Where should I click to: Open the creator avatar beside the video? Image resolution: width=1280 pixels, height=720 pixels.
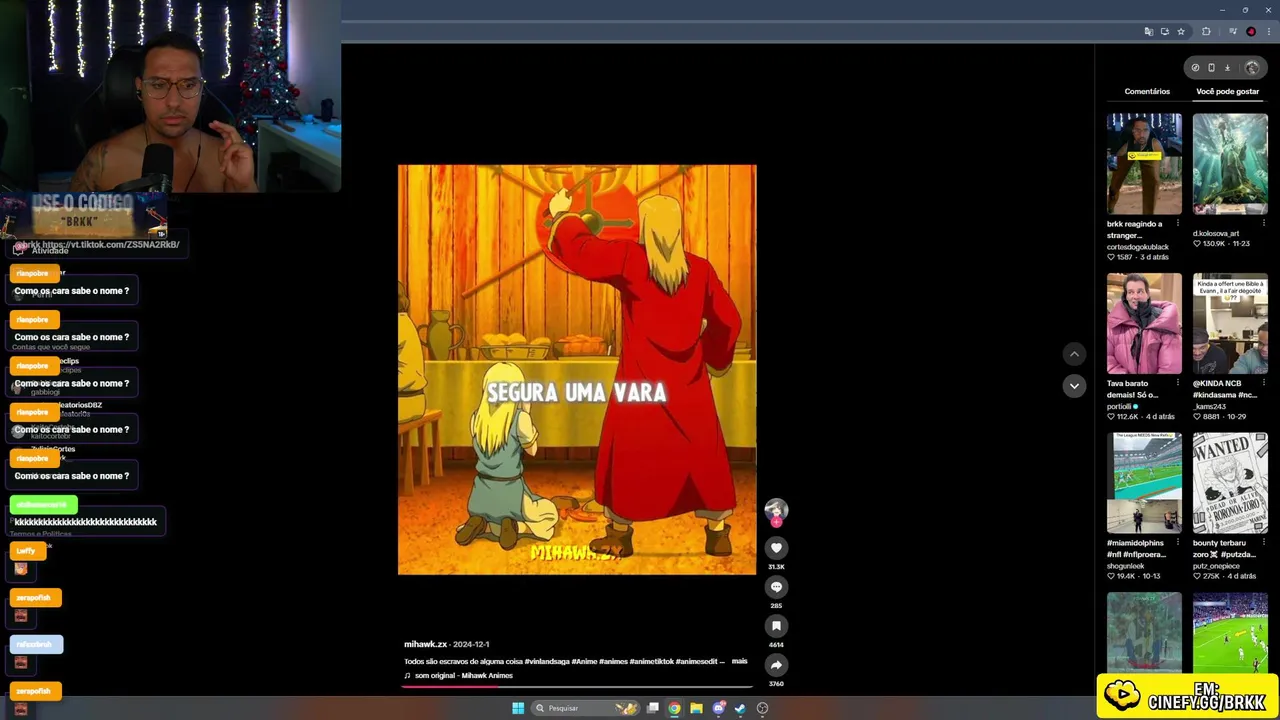coord(776,511)
